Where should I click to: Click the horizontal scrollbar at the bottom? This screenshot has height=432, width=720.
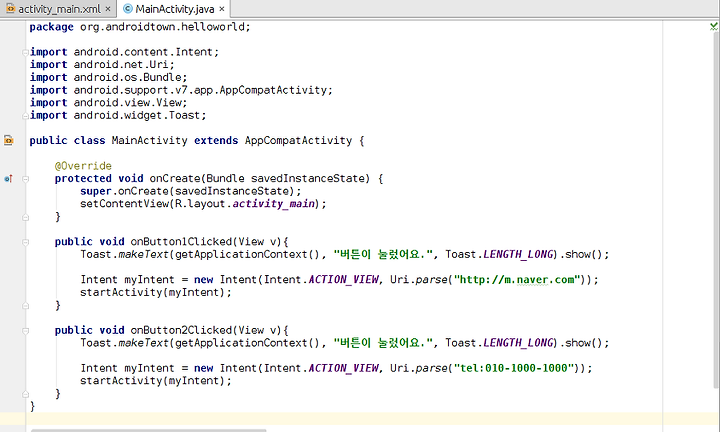click(x=148, y=430)
